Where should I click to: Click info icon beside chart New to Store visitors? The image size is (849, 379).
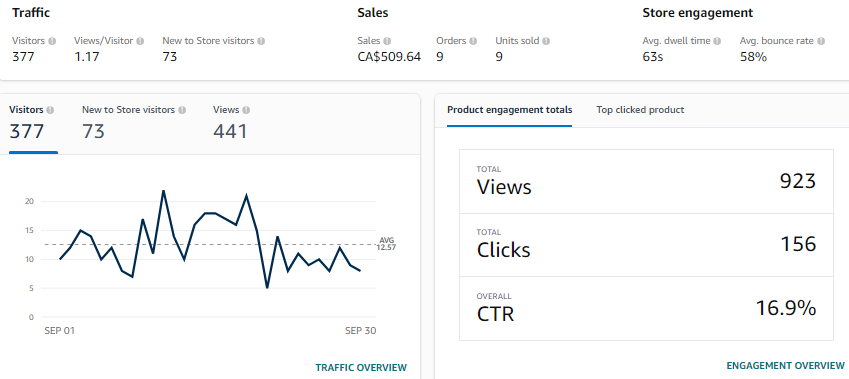tap(182, 110)
